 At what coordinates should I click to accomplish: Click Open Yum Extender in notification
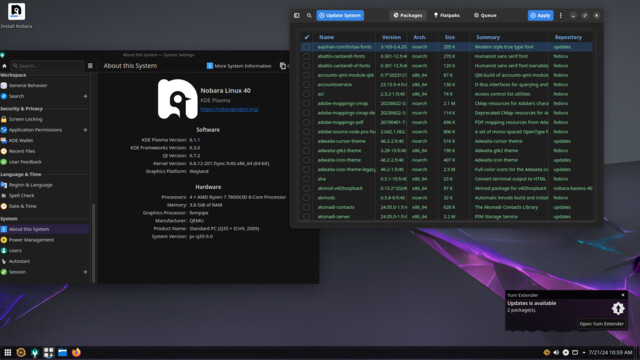pos(601,324)
